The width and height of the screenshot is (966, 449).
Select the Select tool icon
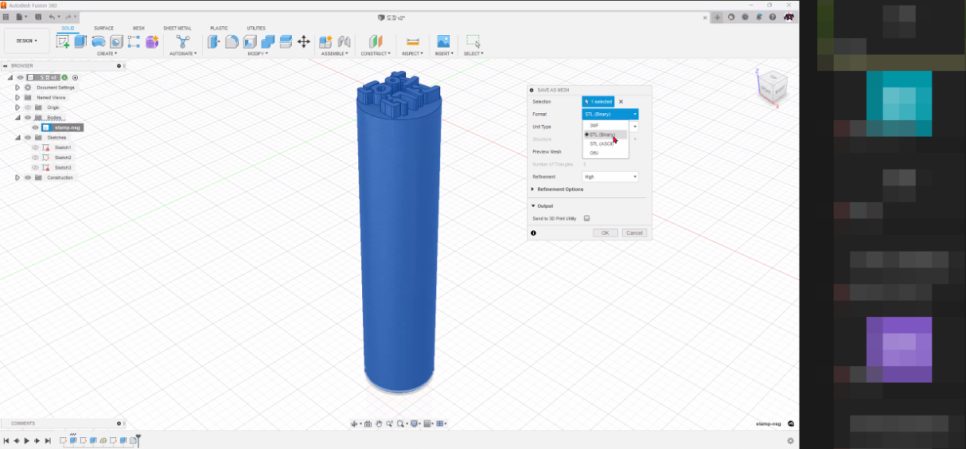tap(473, 41)
